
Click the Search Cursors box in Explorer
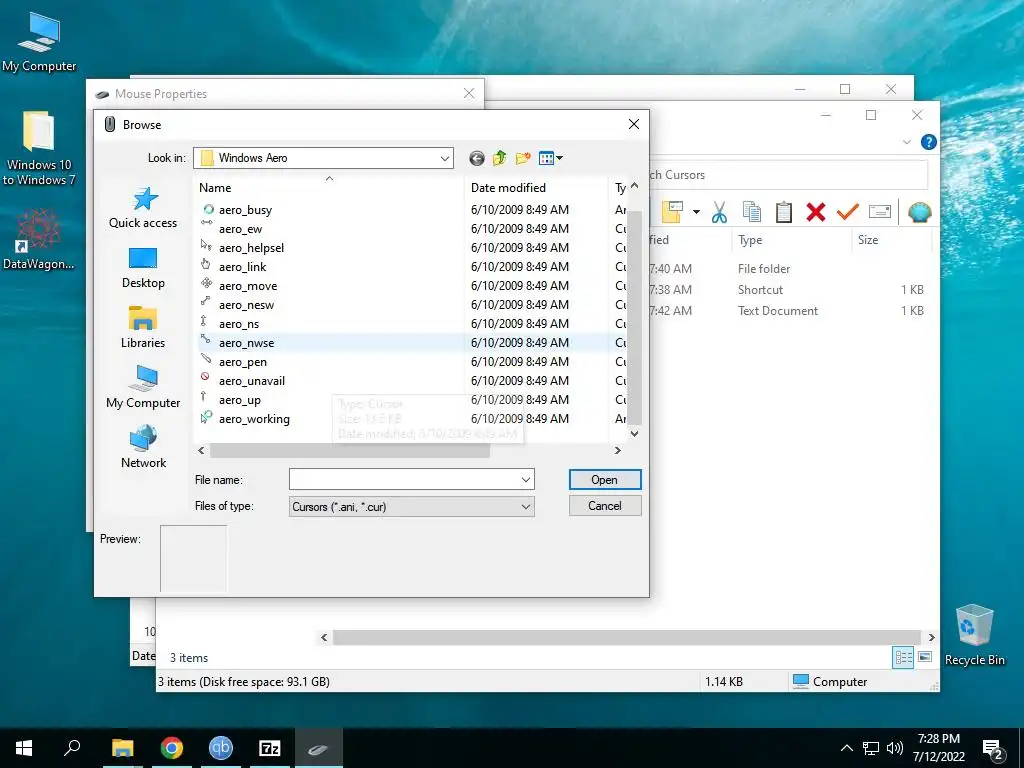[787, 175]
